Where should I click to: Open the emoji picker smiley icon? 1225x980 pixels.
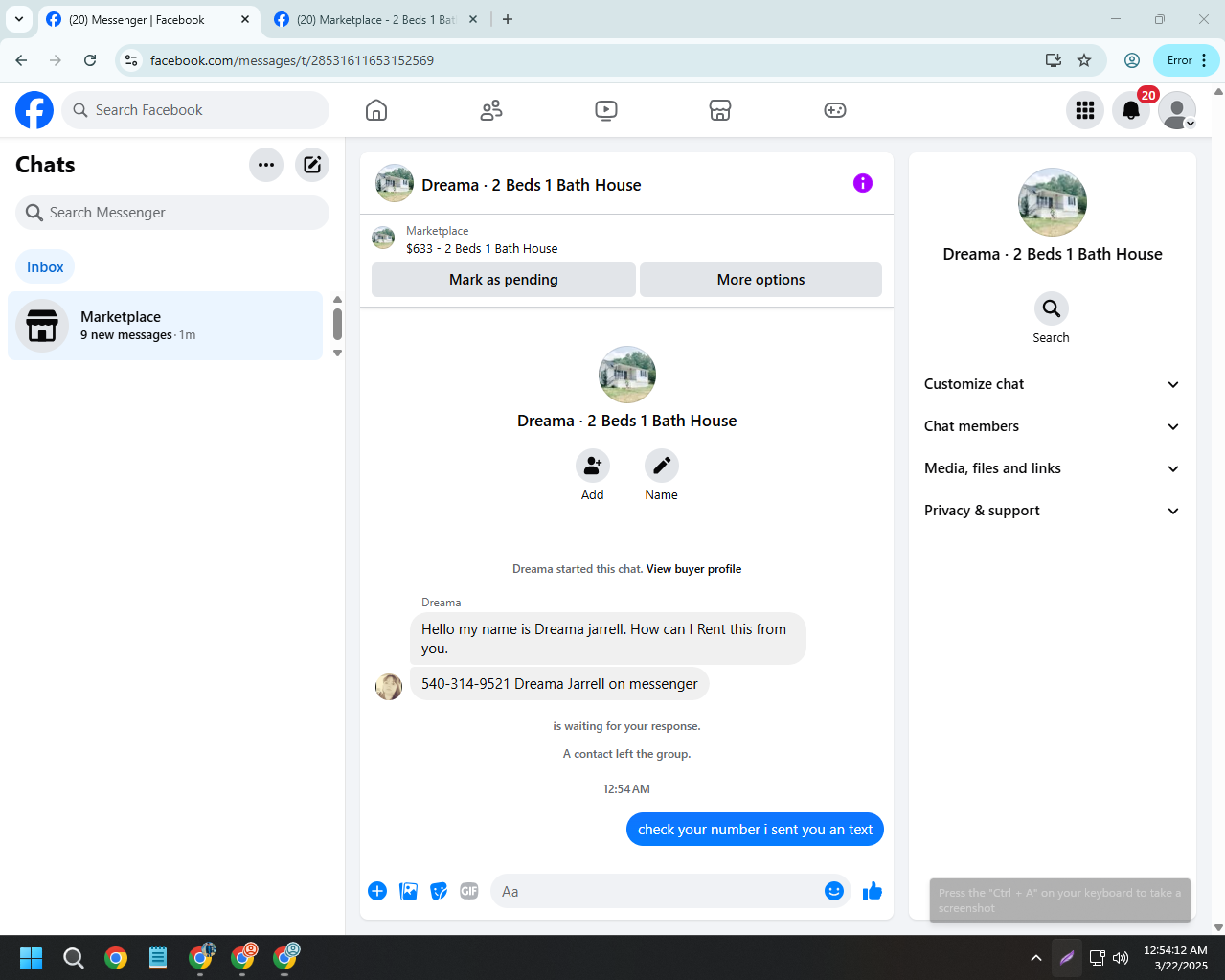point(834,891)
